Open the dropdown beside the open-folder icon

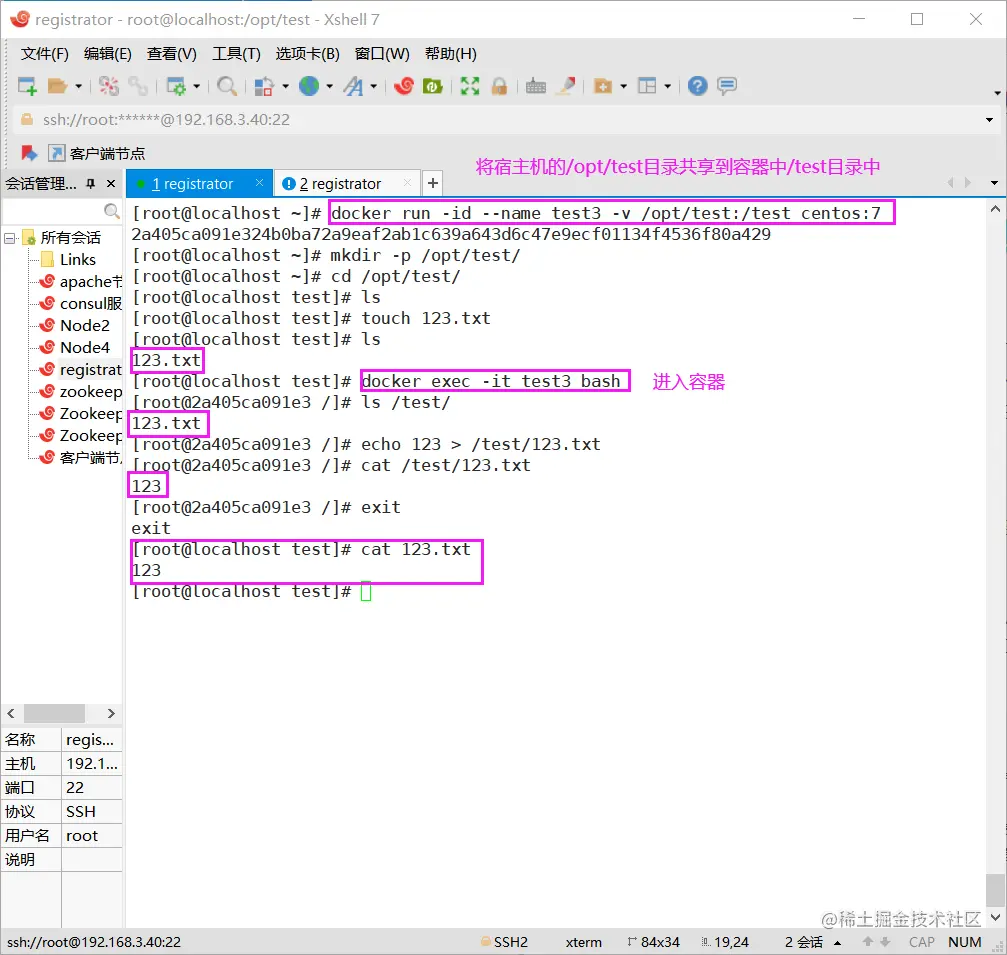[78, 85]
